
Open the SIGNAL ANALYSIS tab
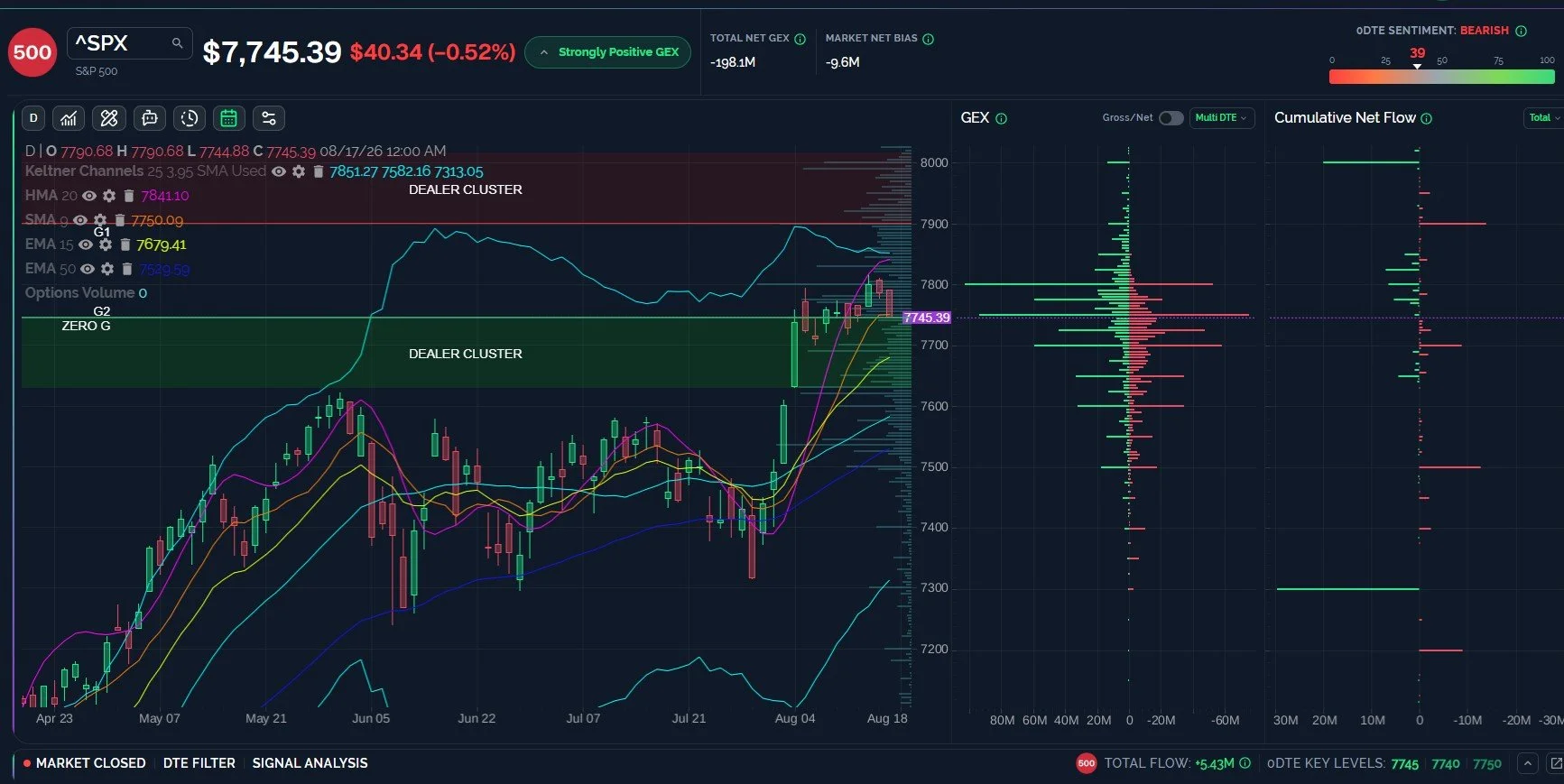pyautogui.click(x=310, y=763)
